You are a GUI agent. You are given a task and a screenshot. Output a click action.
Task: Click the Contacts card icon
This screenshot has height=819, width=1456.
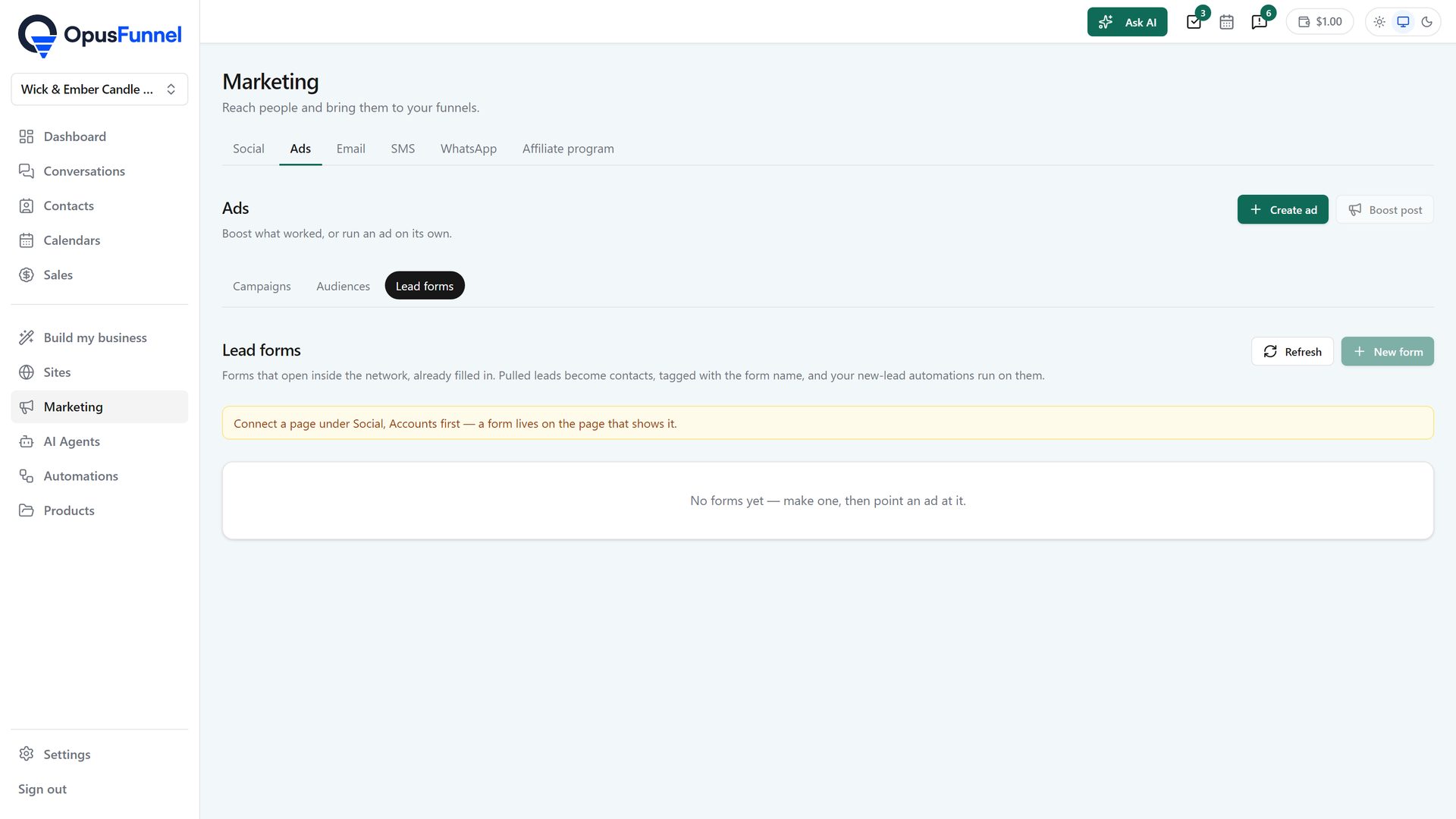click(x=27, y=206)
